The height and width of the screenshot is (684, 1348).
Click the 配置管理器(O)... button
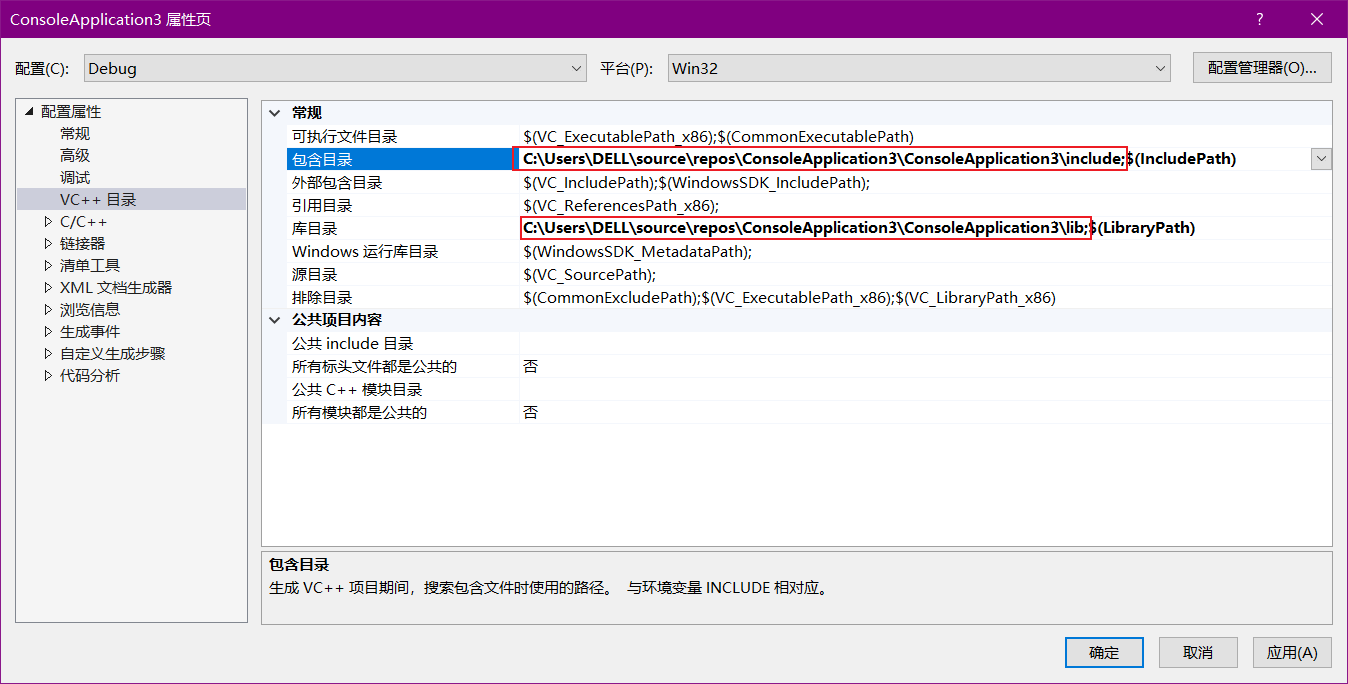[x=1262, y=68]
